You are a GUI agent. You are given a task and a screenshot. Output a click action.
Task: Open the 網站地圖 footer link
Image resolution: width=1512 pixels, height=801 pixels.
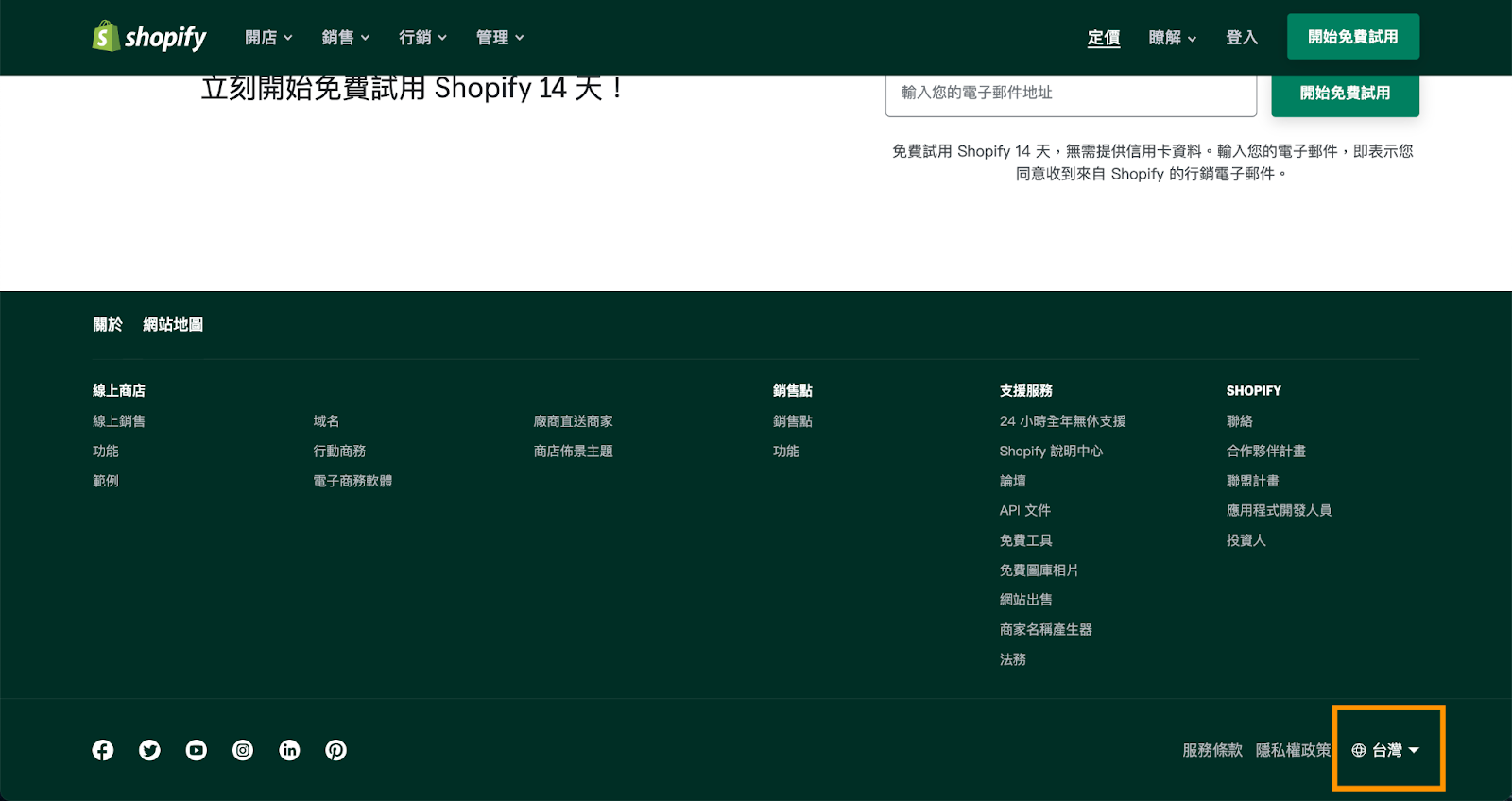pos(173,324)
